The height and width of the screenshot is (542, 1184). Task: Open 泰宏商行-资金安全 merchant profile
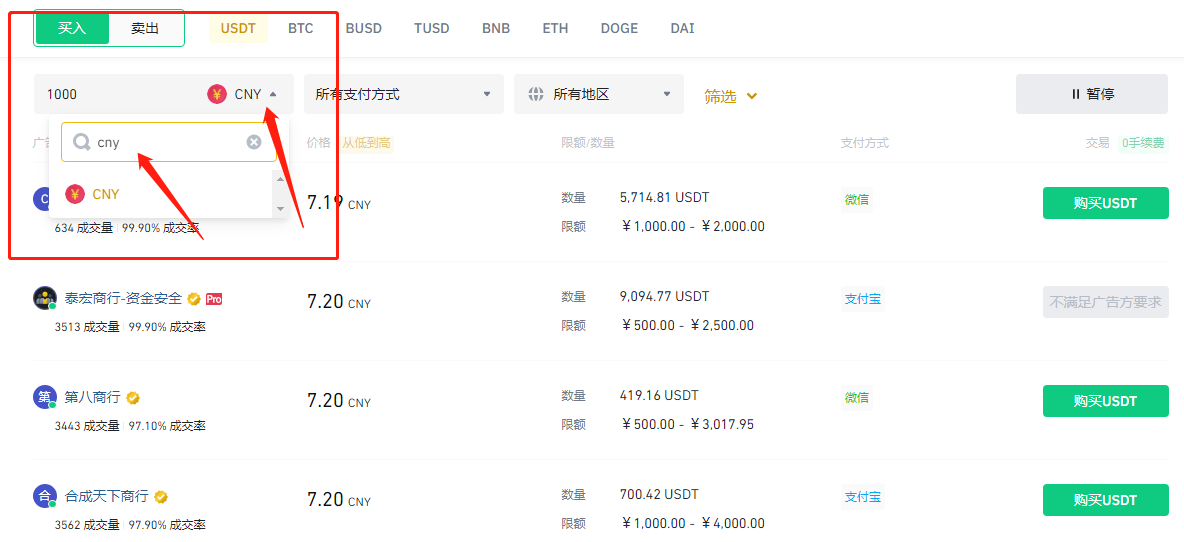123,298
